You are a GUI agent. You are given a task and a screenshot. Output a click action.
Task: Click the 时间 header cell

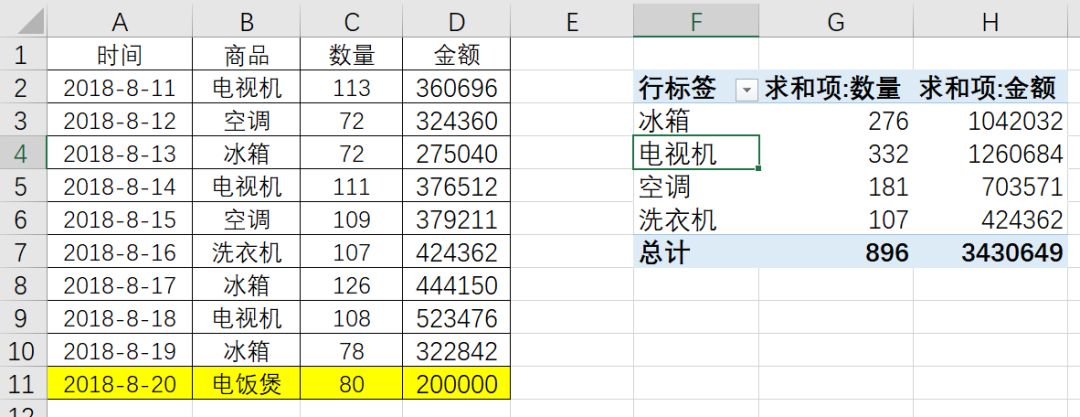point(119,54)
